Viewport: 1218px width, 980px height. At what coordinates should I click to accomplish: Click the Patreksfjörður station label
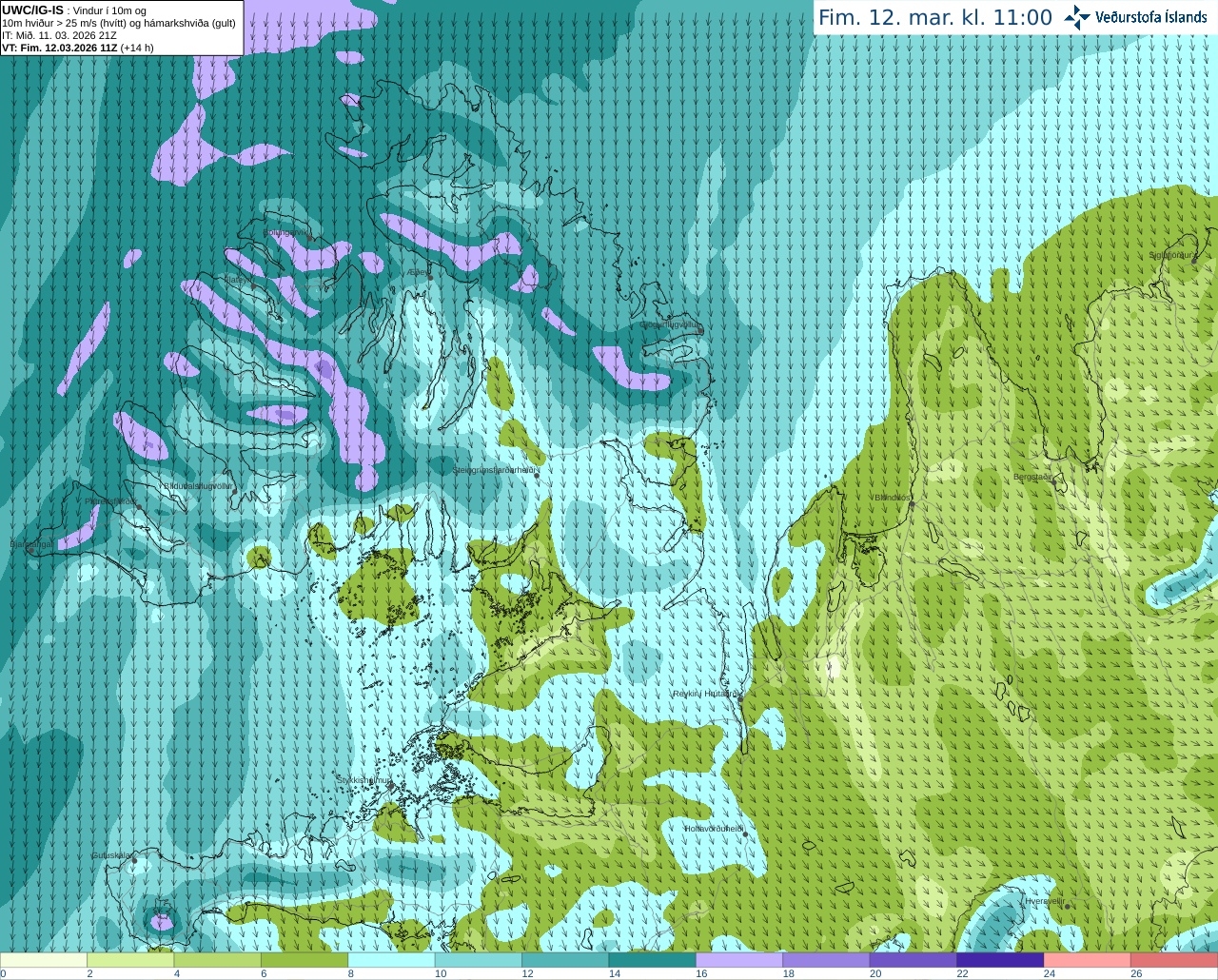point(110,501)
